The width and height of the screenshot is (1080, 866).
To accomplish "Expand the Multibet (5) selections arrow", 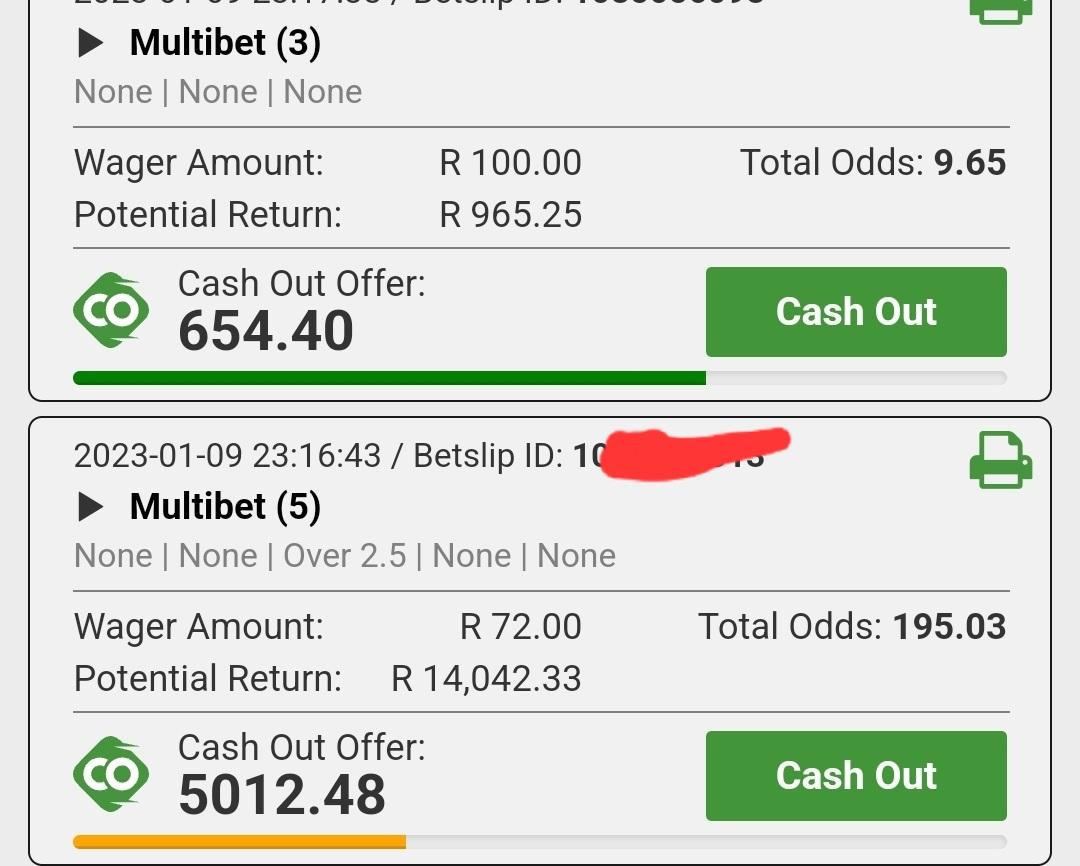I will [90, 507].
